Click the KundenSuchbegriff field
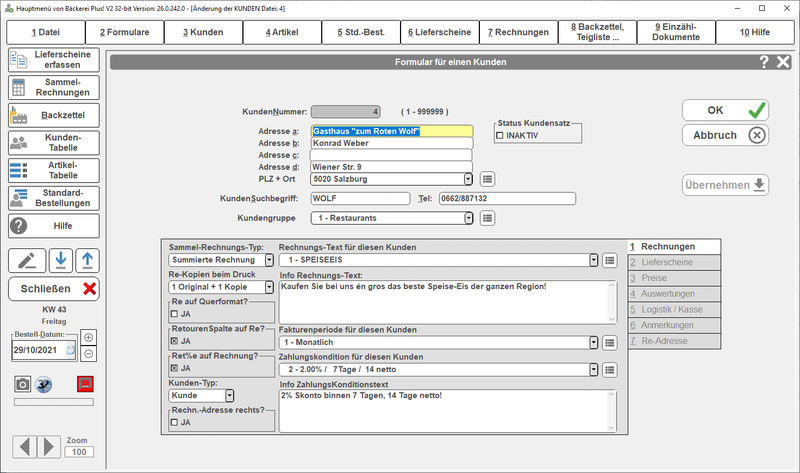Viewport: 800px width, 473px height. 360,198
